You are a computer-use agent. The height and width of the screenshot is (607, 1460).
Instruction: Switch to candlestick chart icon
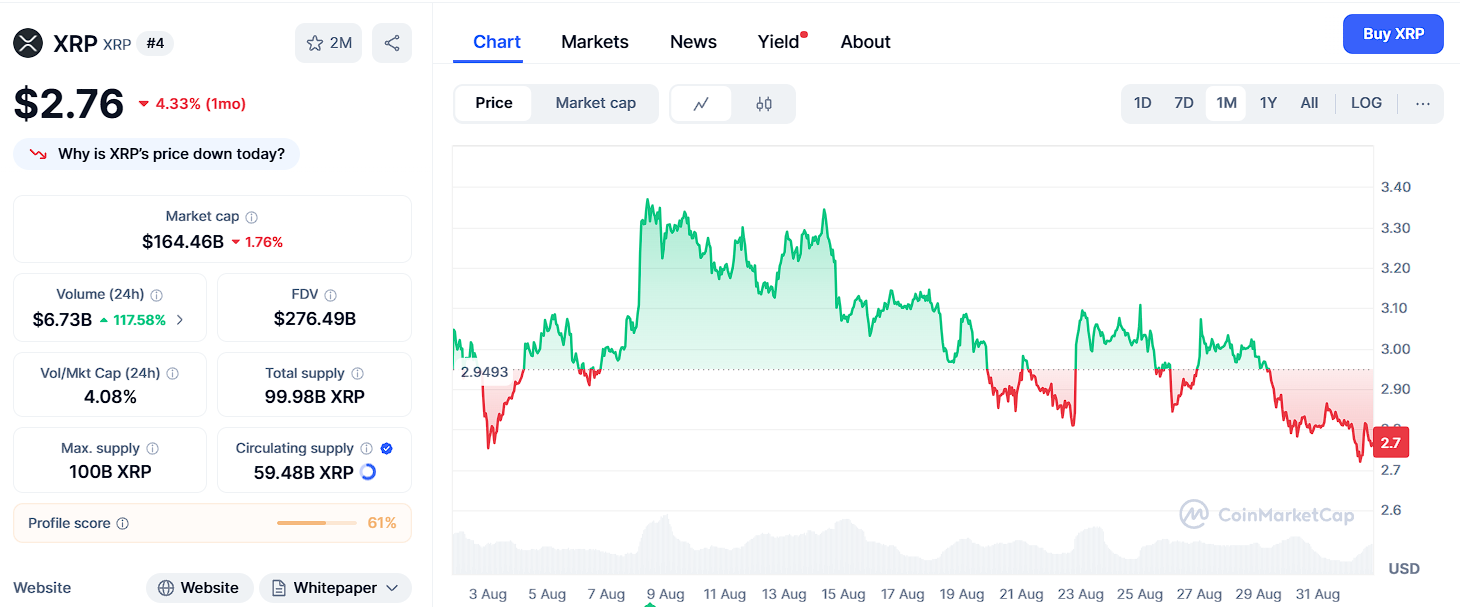tap(764, 104)
